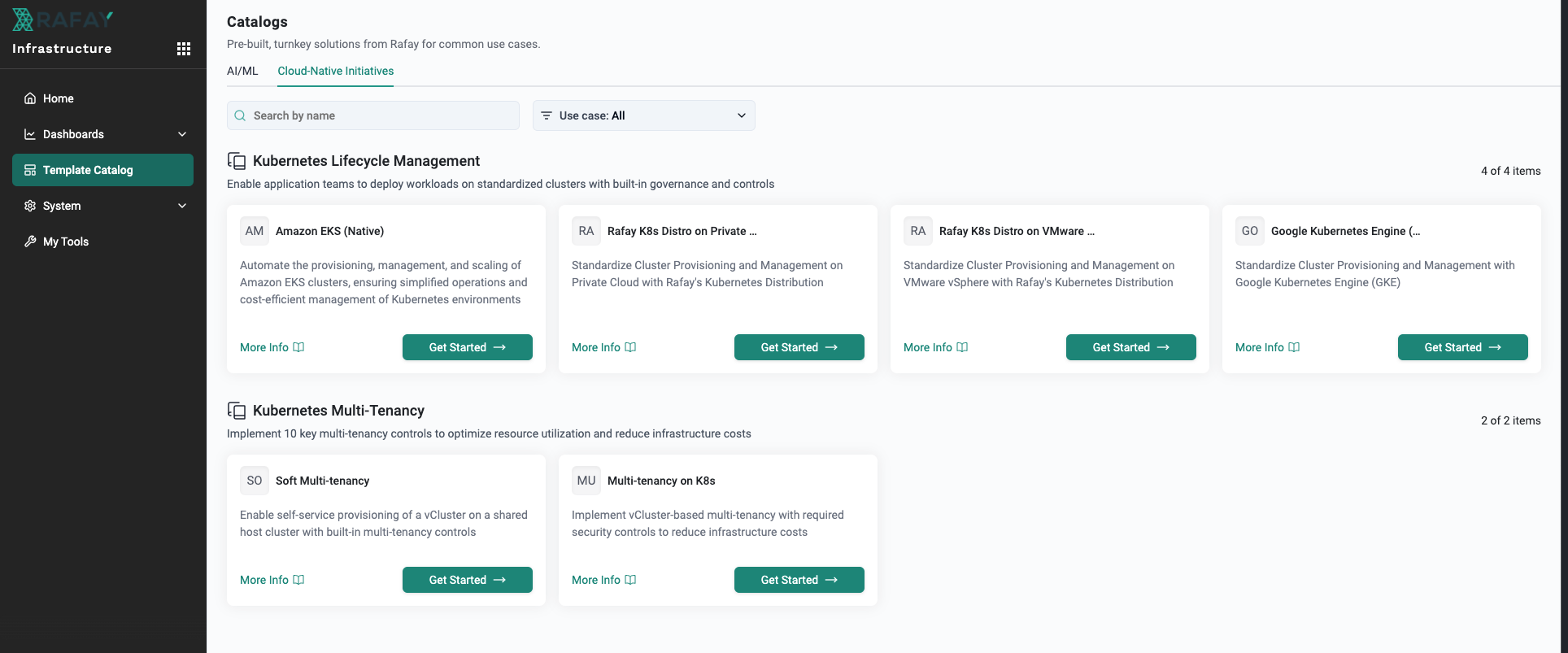Viewport: 1568px width, 653px height.
Task: Click book icon beside Amazon EKS More Info
Action: (298, 347)
